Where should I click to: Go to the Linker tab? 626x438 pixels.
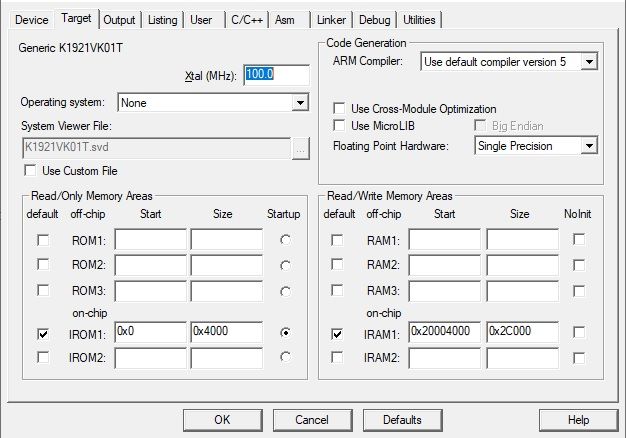pyautogui.click(x=331, y=20)
